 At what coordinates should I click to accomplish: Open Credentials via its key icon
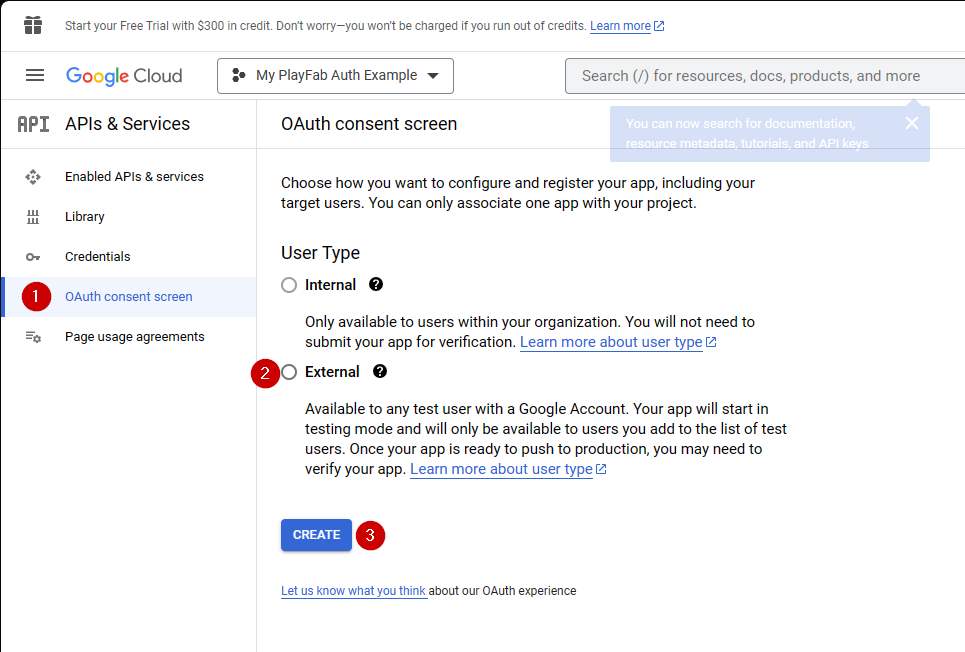tap(35, 256)
